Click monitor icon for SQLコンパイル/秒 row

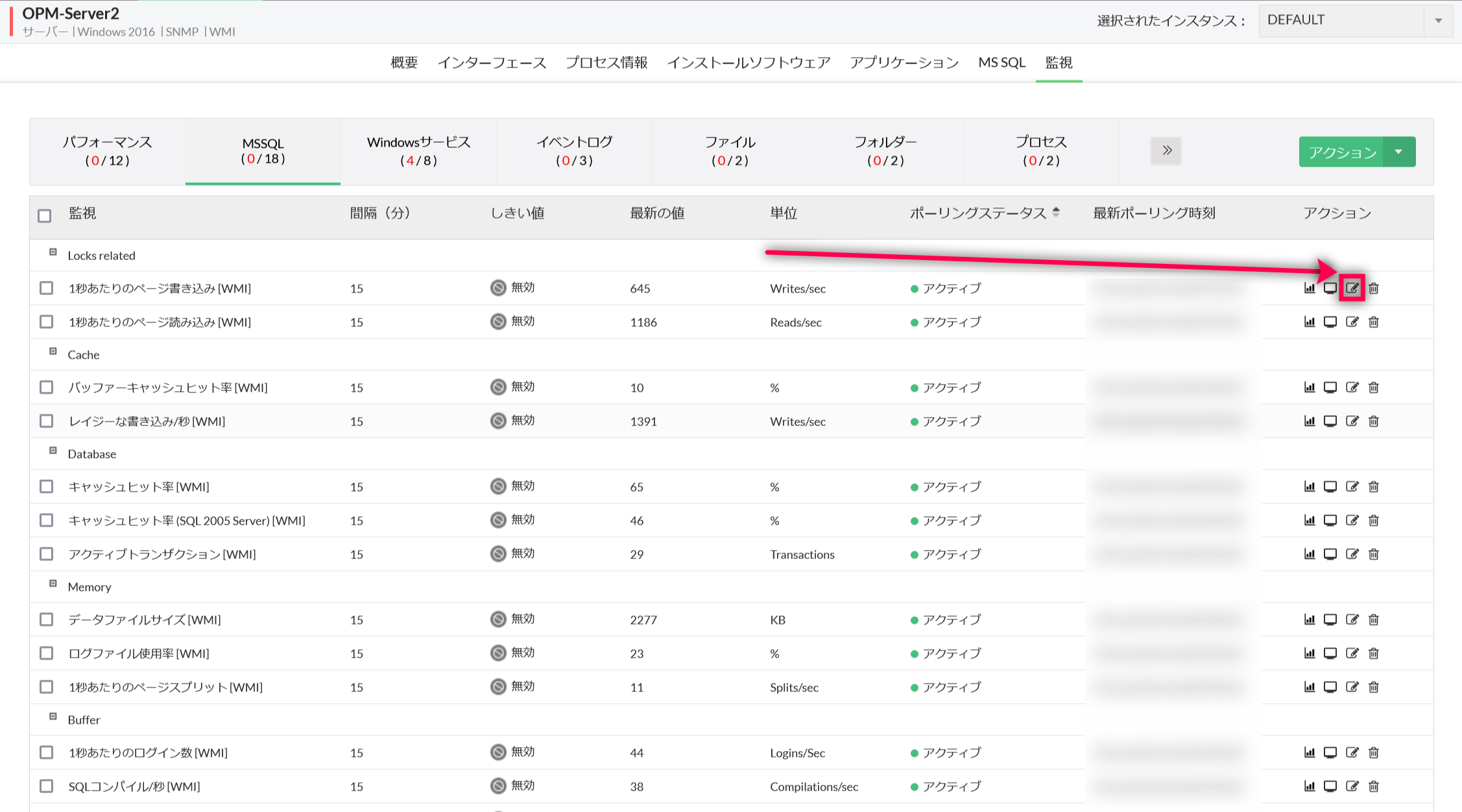1330,786
